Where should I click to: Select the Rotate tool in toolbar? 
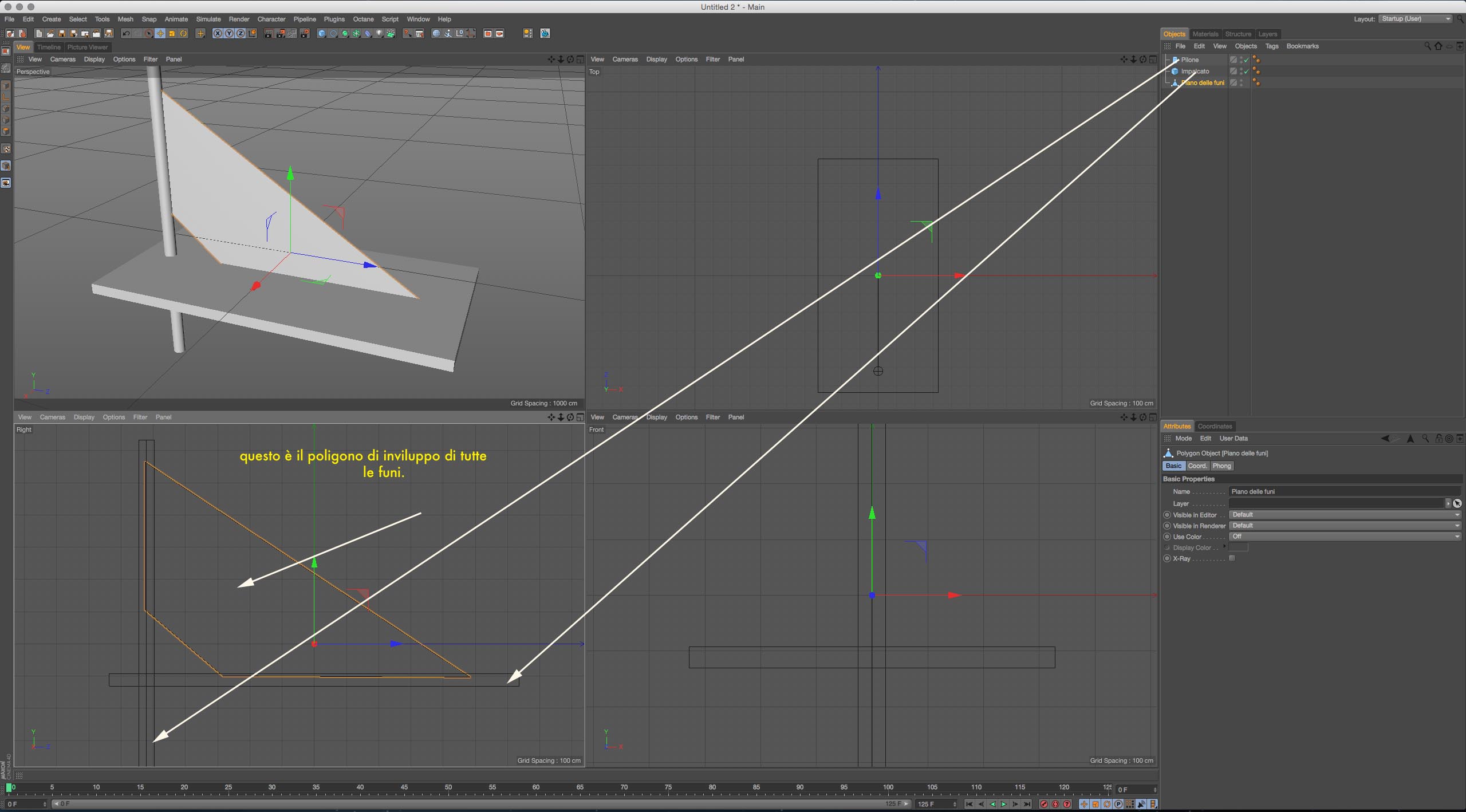point(184,34)
